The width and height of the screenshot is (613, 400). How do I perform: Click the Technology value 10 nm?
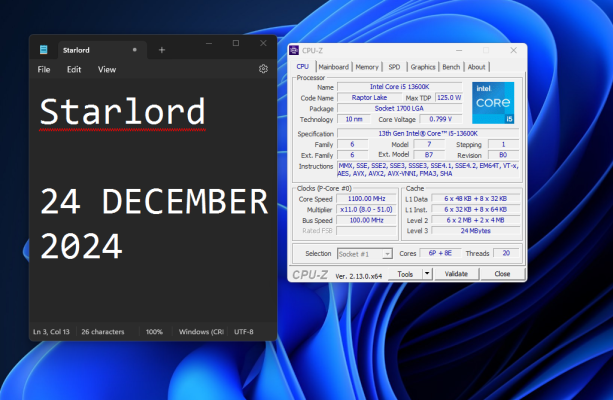tap(354, 119)
